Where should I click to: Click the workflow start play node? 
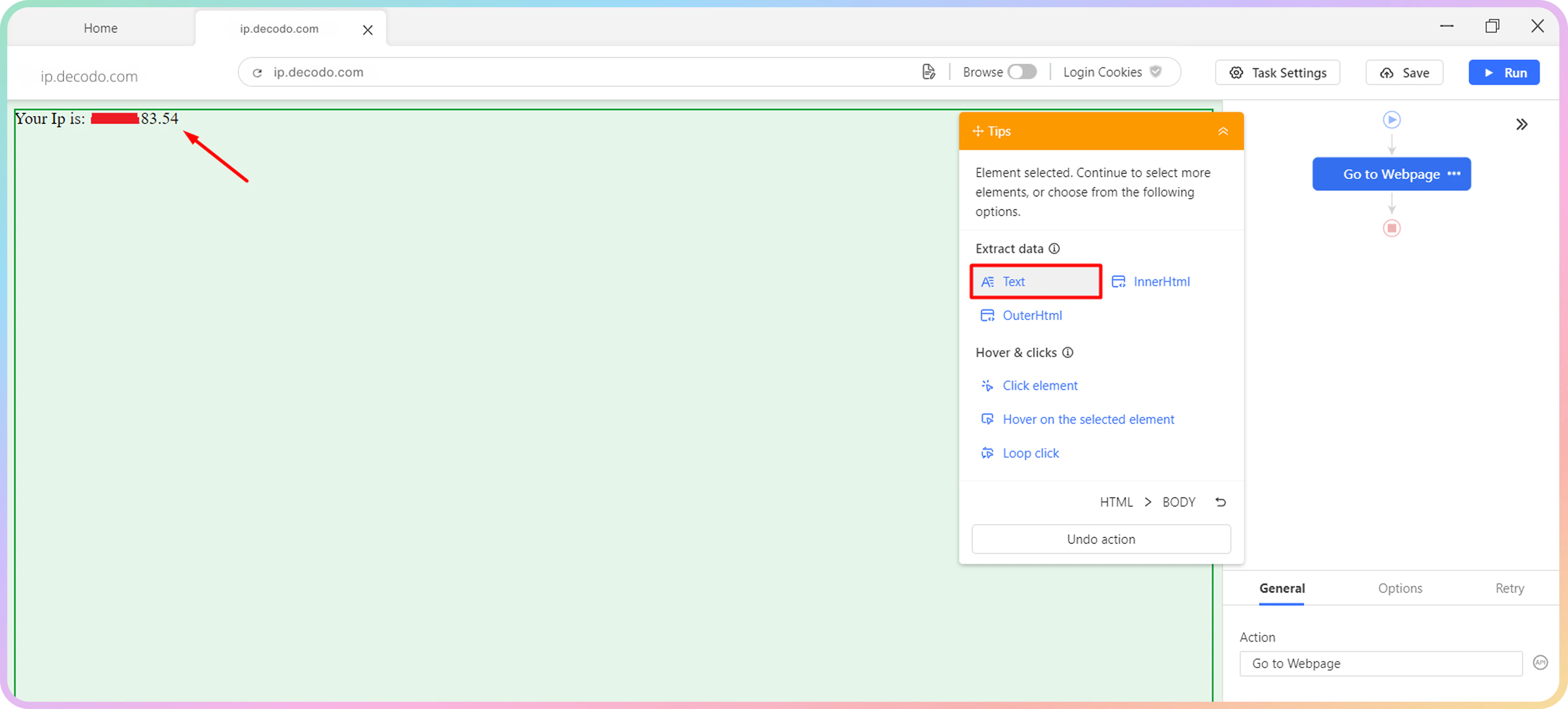pyautogui.click(x=1392, y=119)
